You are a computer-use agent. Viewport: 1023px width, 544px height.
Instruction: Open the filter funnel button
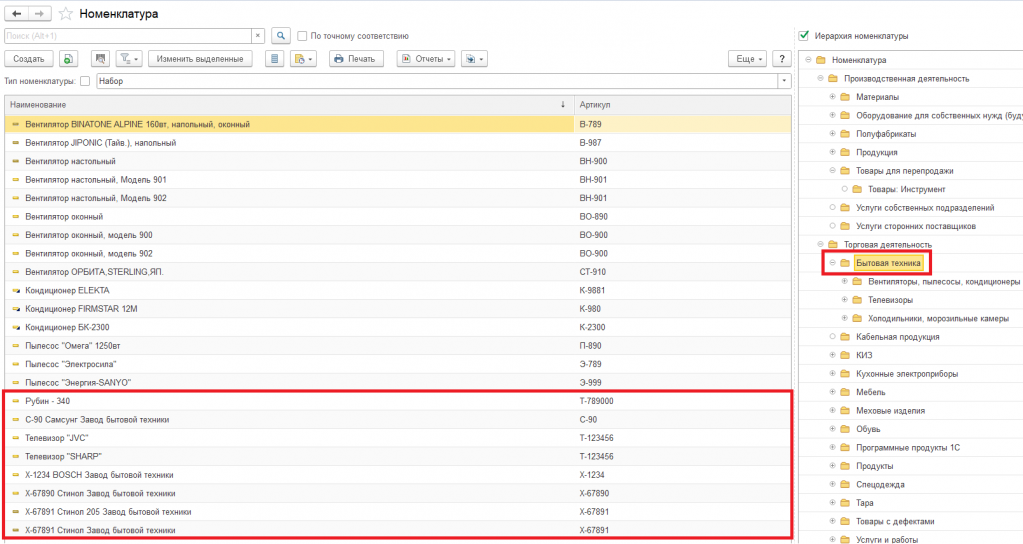click(129, 59)
